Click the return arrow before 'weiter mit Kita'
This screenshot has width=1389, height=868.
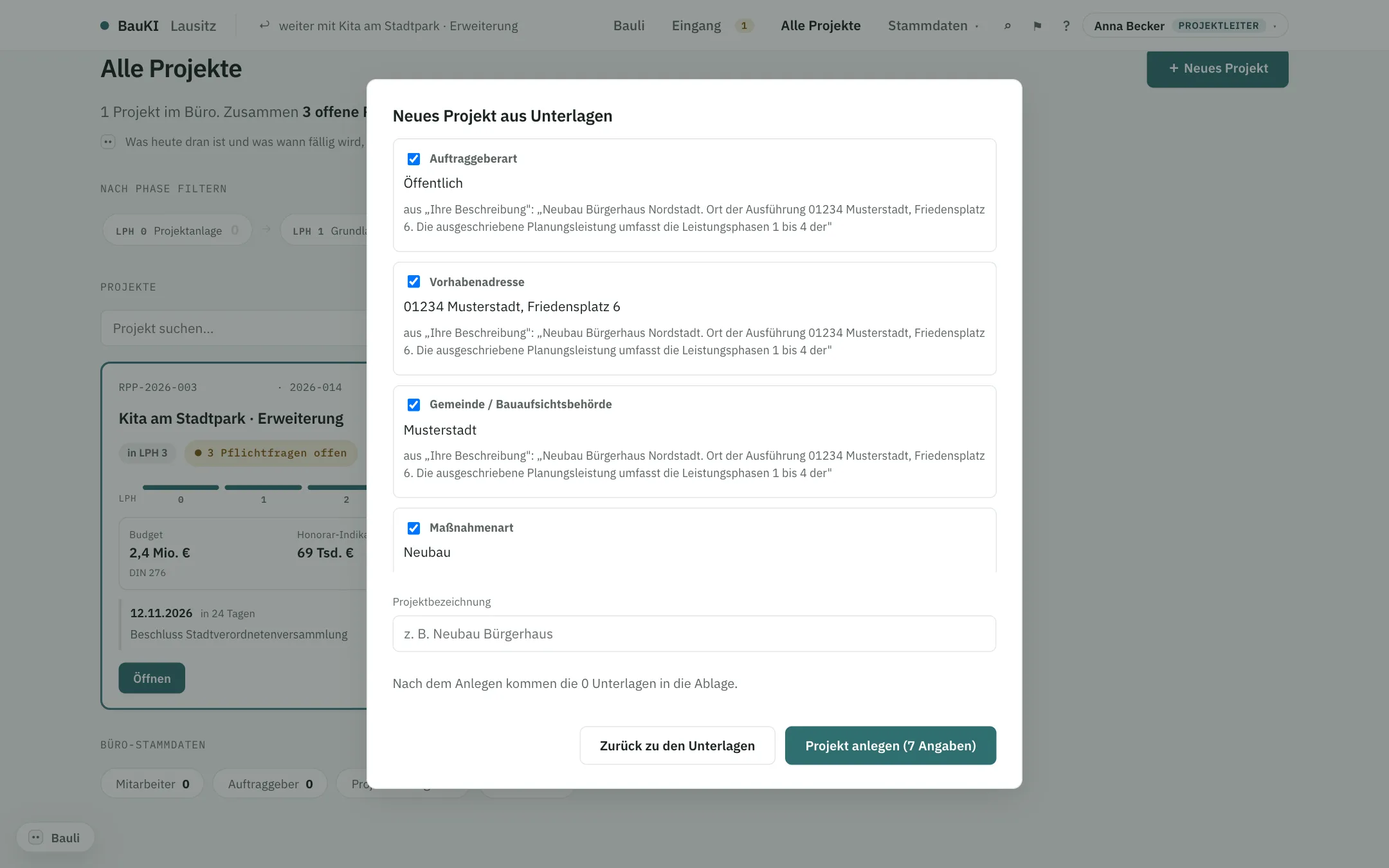coord(264,25)
